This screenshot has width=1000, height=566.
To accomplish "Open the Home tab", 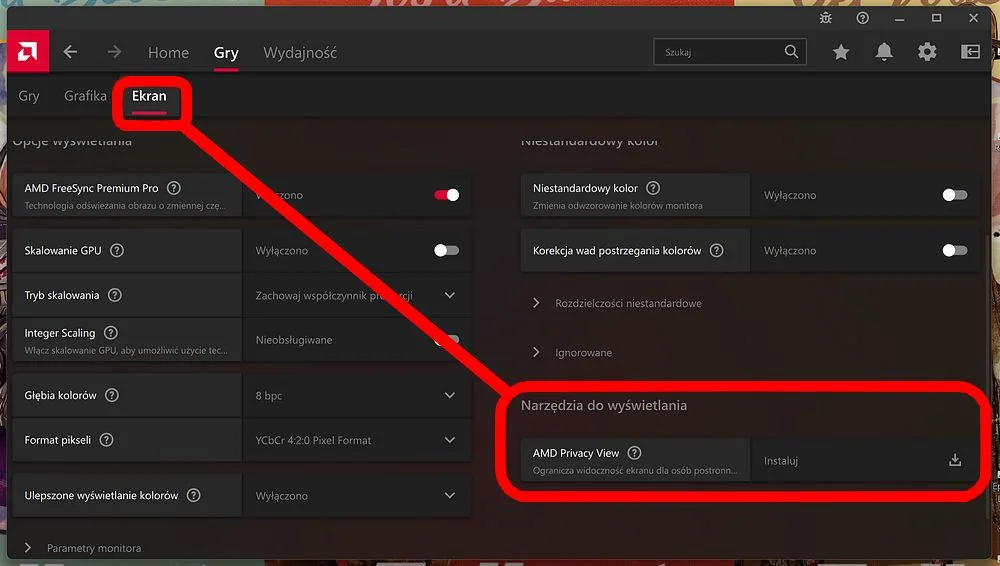I will click(168, 52).
